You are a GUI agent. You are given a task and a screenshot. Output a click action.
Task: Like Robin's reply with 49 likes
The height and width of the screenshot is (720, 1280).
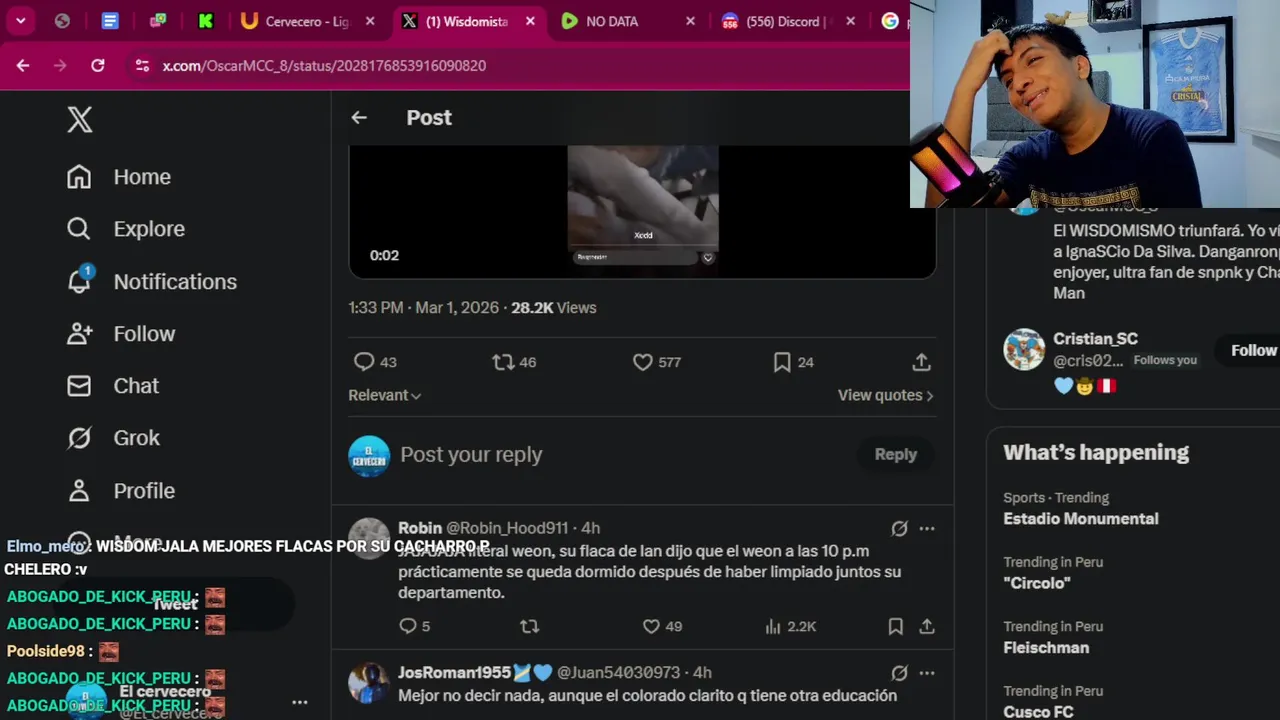point(651,626)
